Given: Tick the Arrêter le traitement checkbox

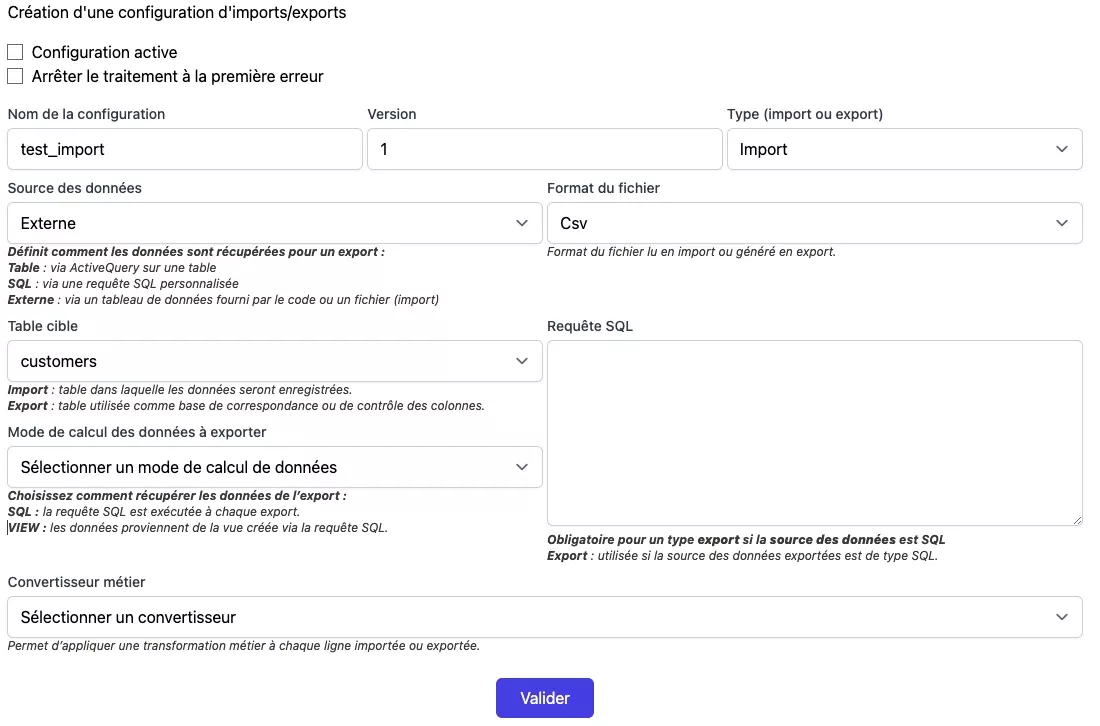Looking at the screenshot, I should [x=15, y=76].
